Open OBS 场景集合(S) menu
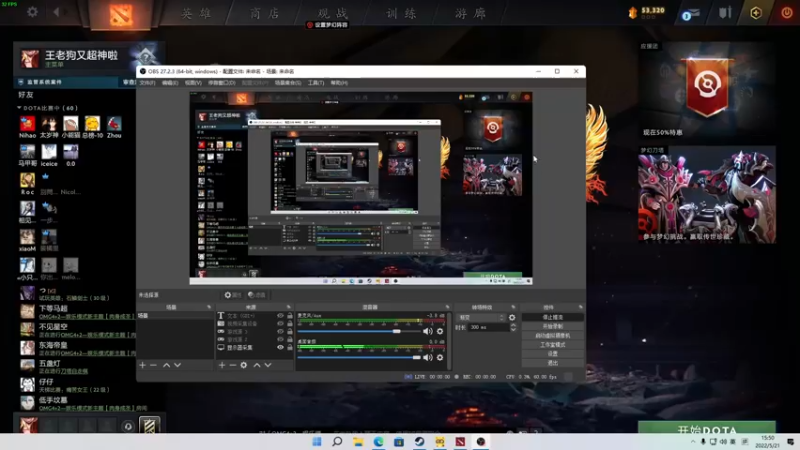Image resolution: width=800 pixels, height=450 pixels. pos(288,83)
